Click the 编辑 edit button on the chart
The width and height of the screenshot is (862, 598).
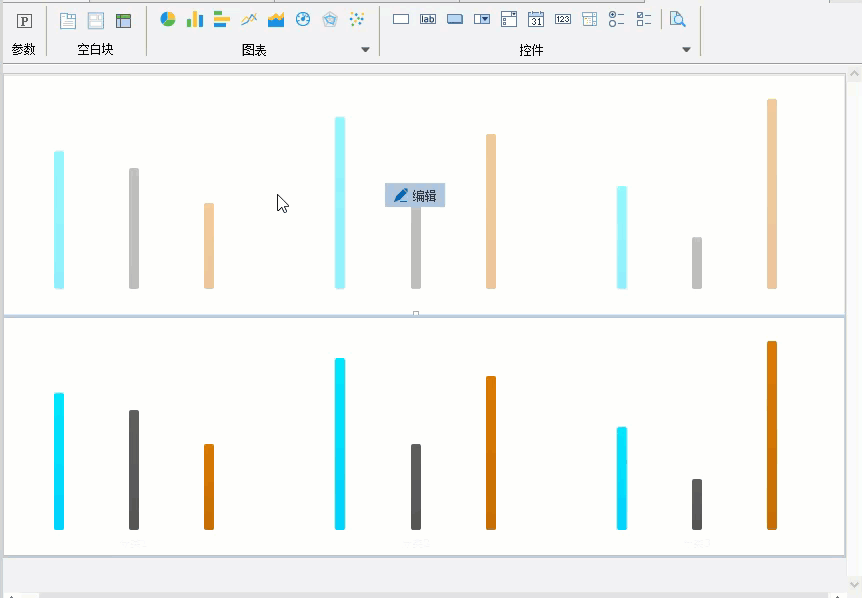415,195
